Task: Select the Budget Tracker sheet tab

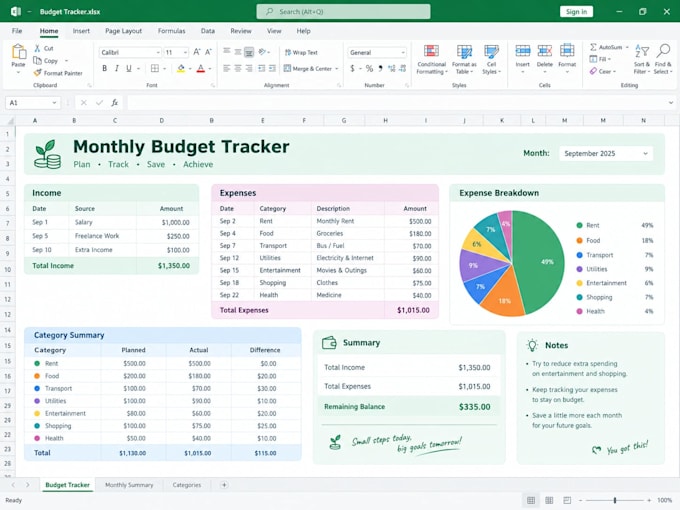Action: point(67,485)
